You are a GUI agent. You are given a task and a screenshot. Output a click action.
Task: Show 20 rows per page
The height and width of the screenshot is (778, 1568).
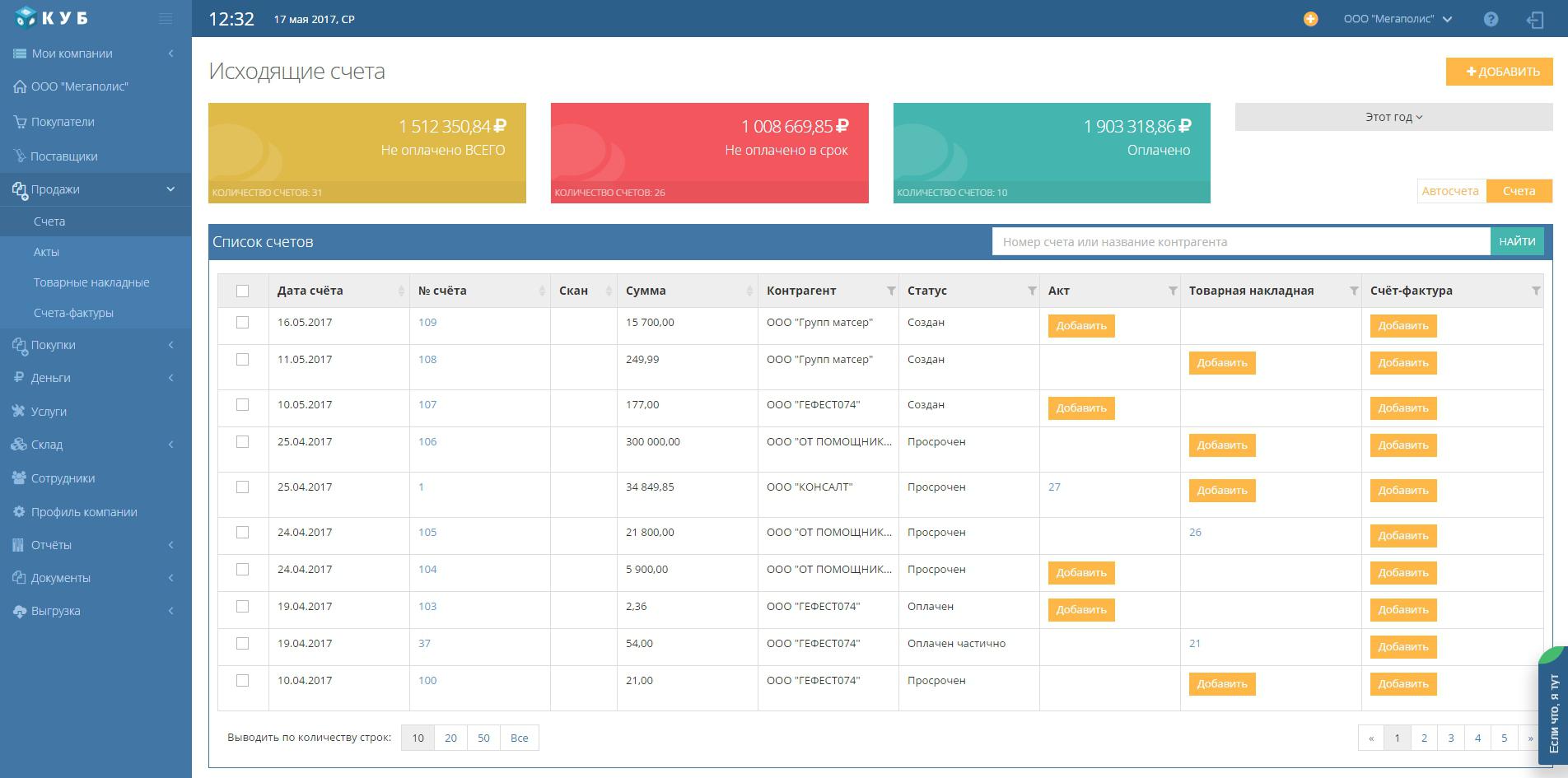[x=450, y=738]
